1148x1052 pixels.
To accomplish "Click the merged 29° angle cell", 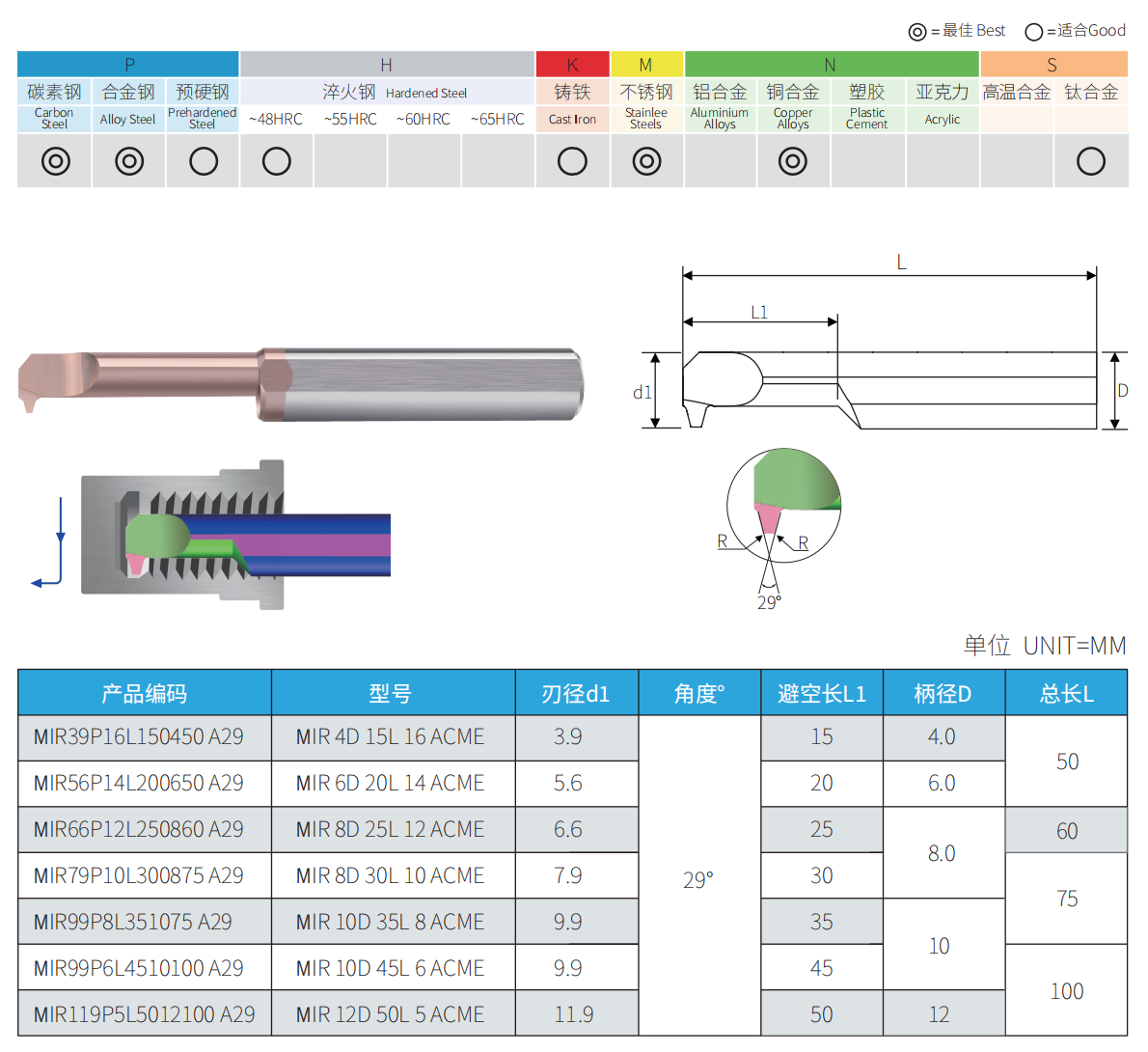I will (699, 876).
